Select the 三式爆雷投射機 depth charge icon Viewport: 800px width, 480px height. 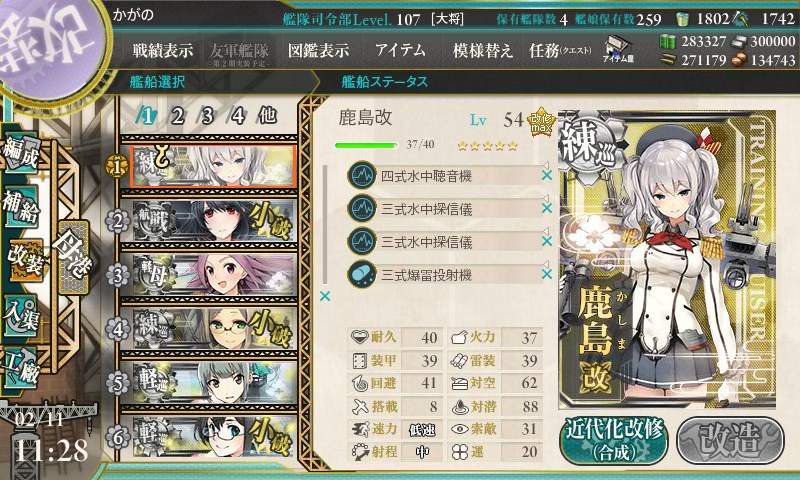click(362, 274)
